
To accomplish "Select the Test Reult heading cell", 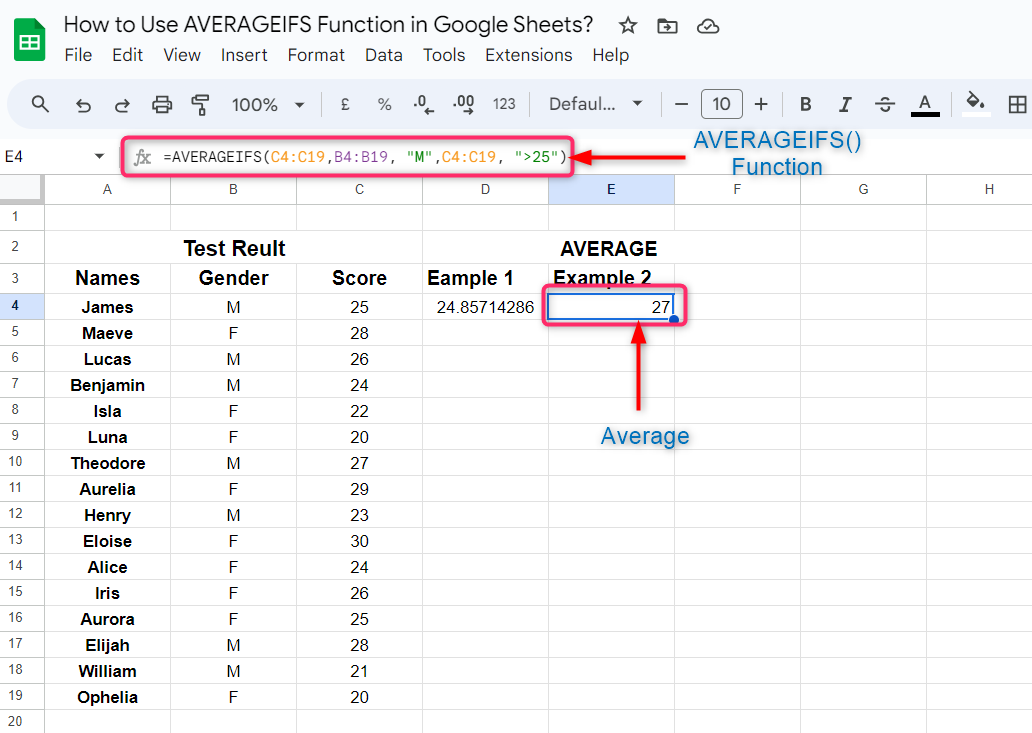I will coord(234,248).
